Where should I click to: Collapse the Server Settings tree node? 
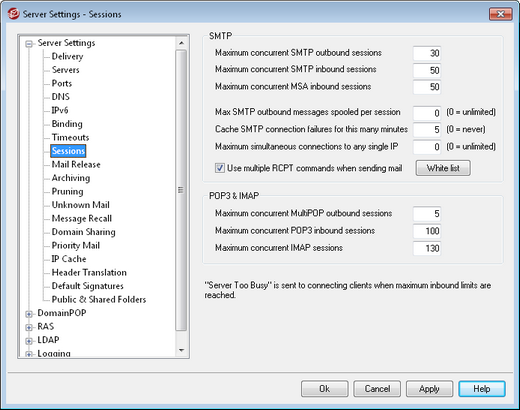coord(29,44)
